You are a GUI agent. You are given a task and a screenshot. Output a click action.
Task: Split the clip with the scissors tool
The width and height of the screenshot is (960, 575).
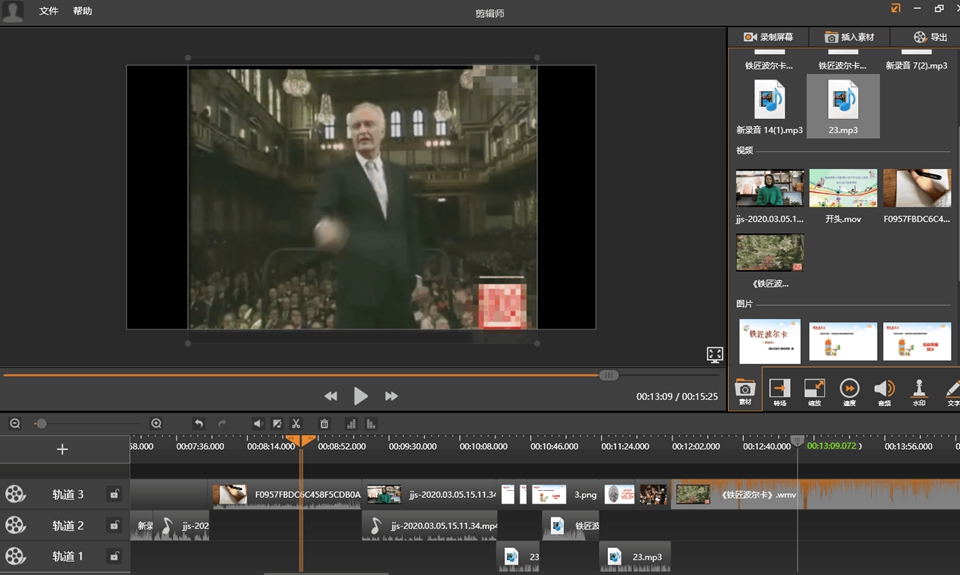(296, 423)
